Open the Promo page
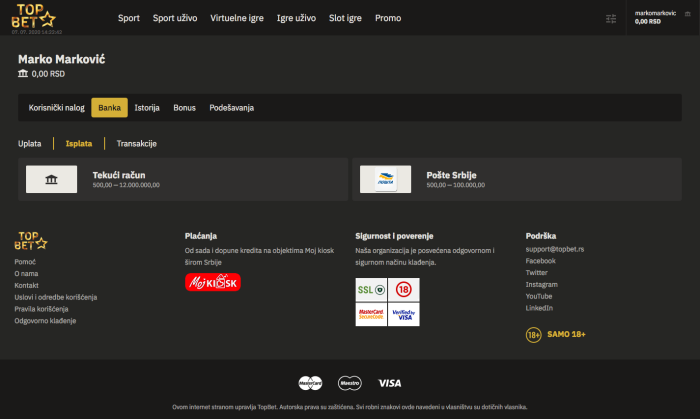This screenshot has height=419, width=700. coord(388,18)
